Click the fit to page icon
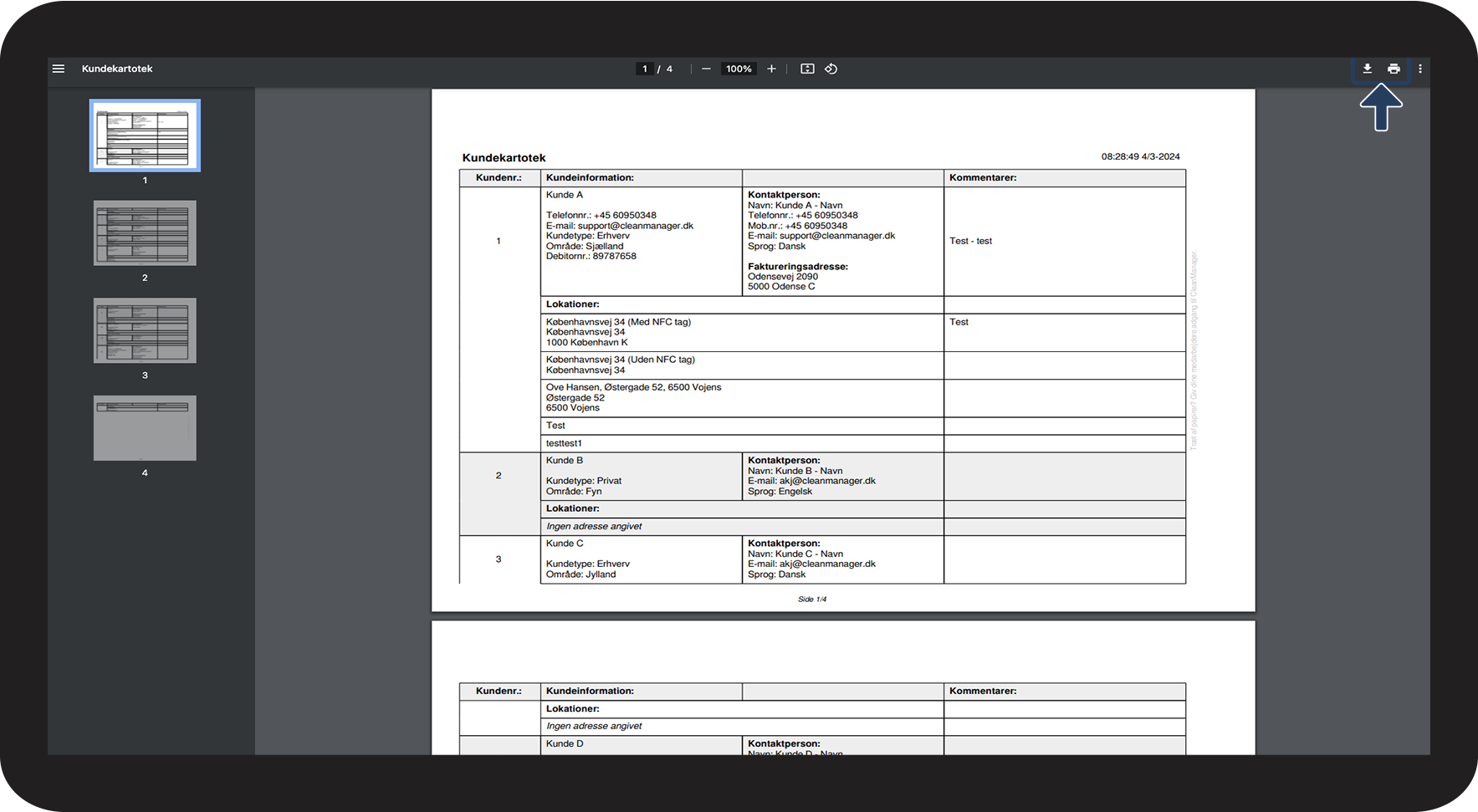Viewport: 1478px width, 812px height. point(807,69)
